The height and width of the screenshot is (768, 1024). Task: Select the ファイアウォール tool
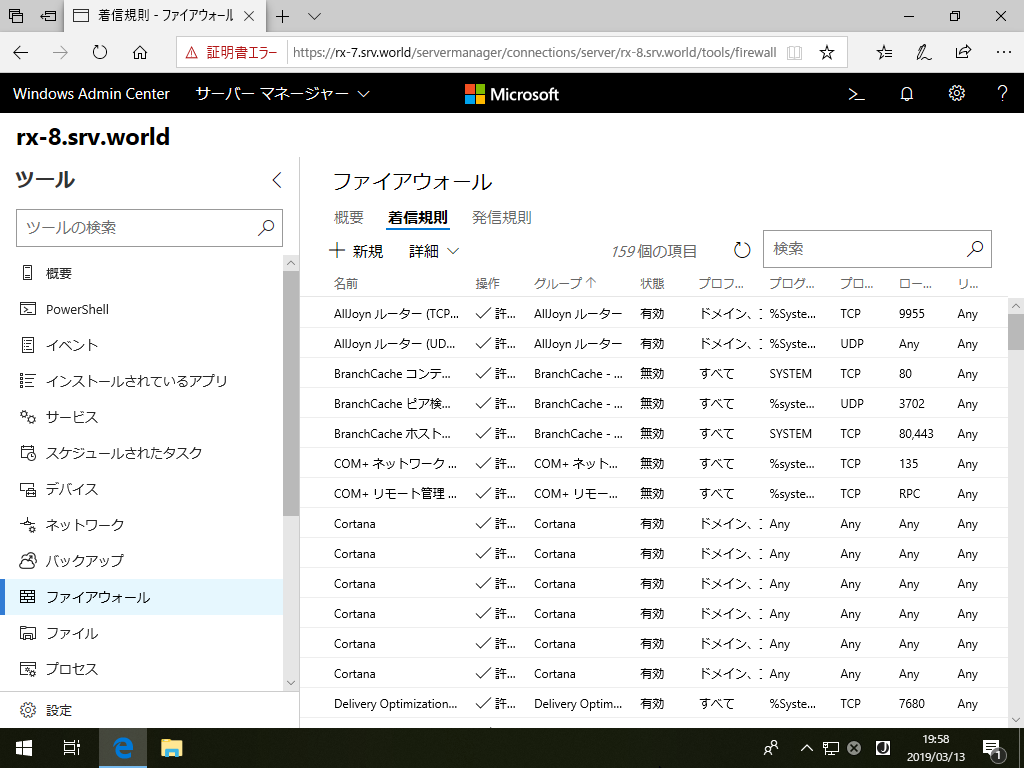click(x=142, y=597)
